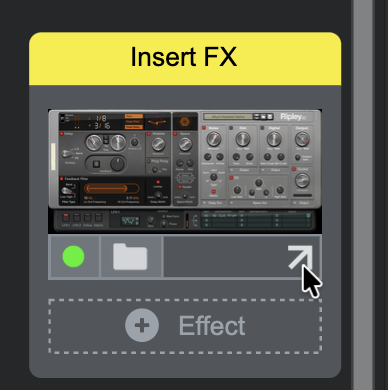Viewport: 388px width, 390px height.
Task: Open effect in rack via arrow icon
Action: click(x=300, y=257)
